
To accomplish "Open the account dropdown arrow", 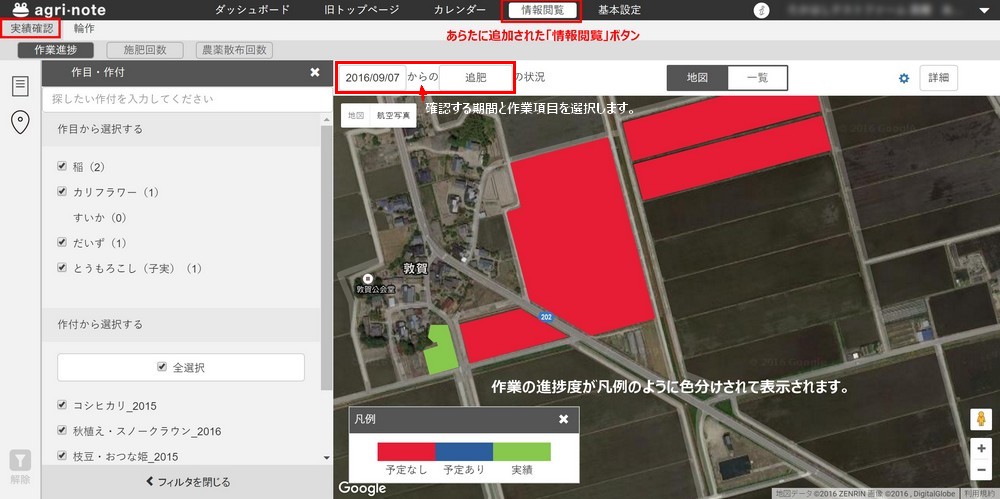I will pos(983,11).
